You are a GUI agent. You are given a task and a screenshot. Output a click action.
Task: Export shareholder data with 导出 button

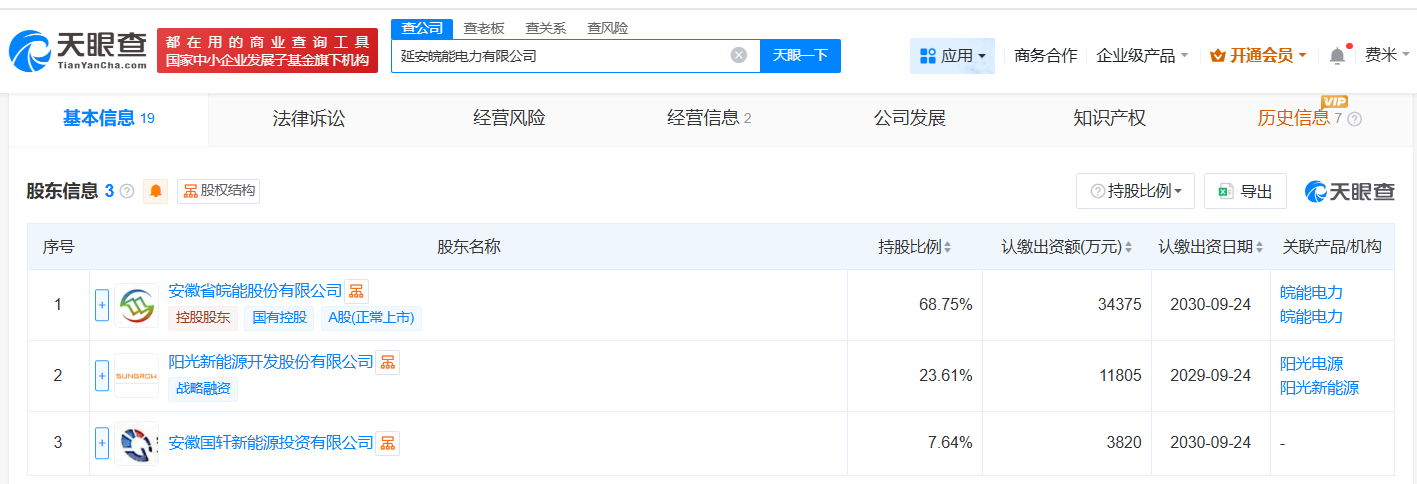point(1245,191)
